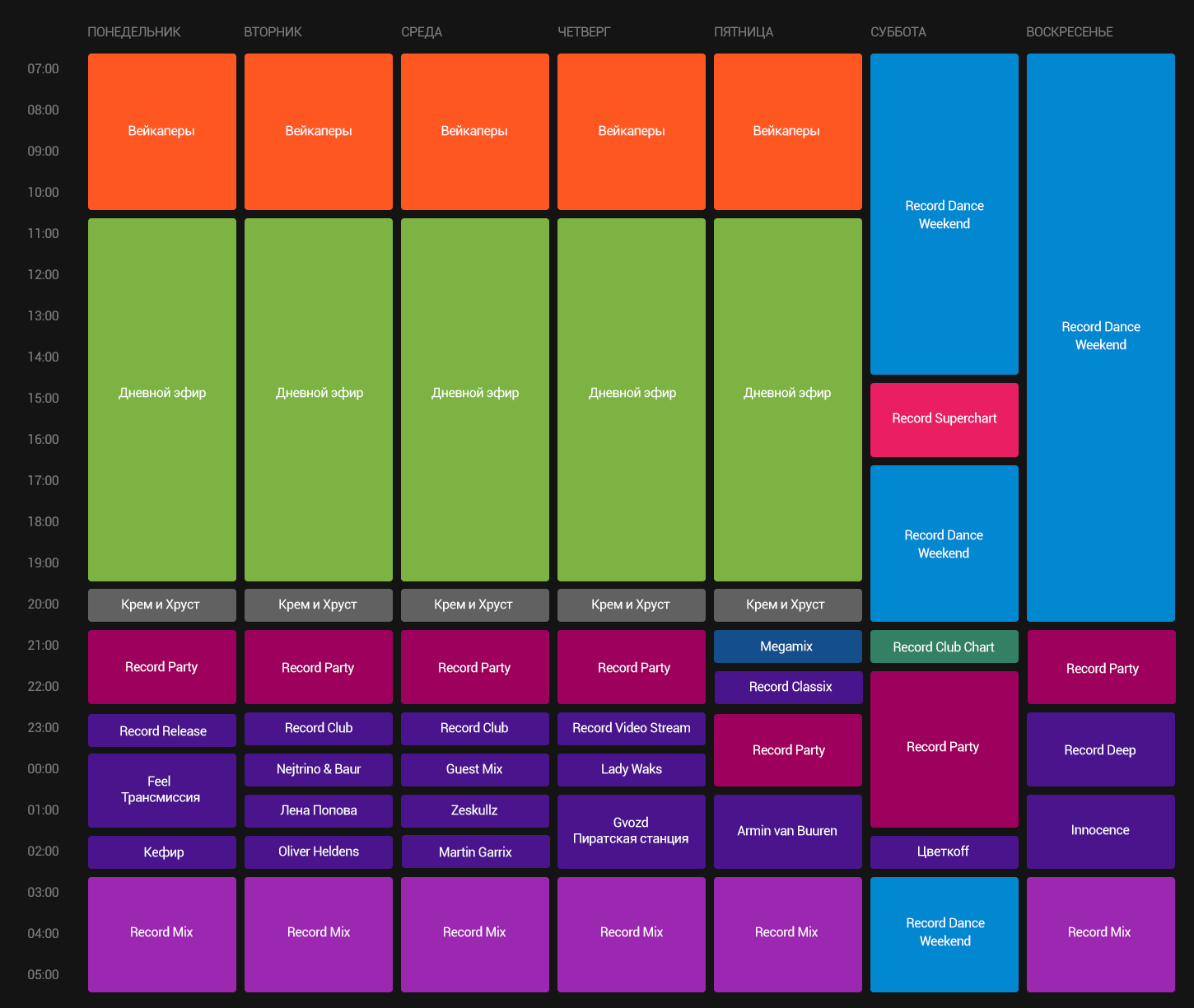Click Tuesday's Record Club block

coord(319,729)
